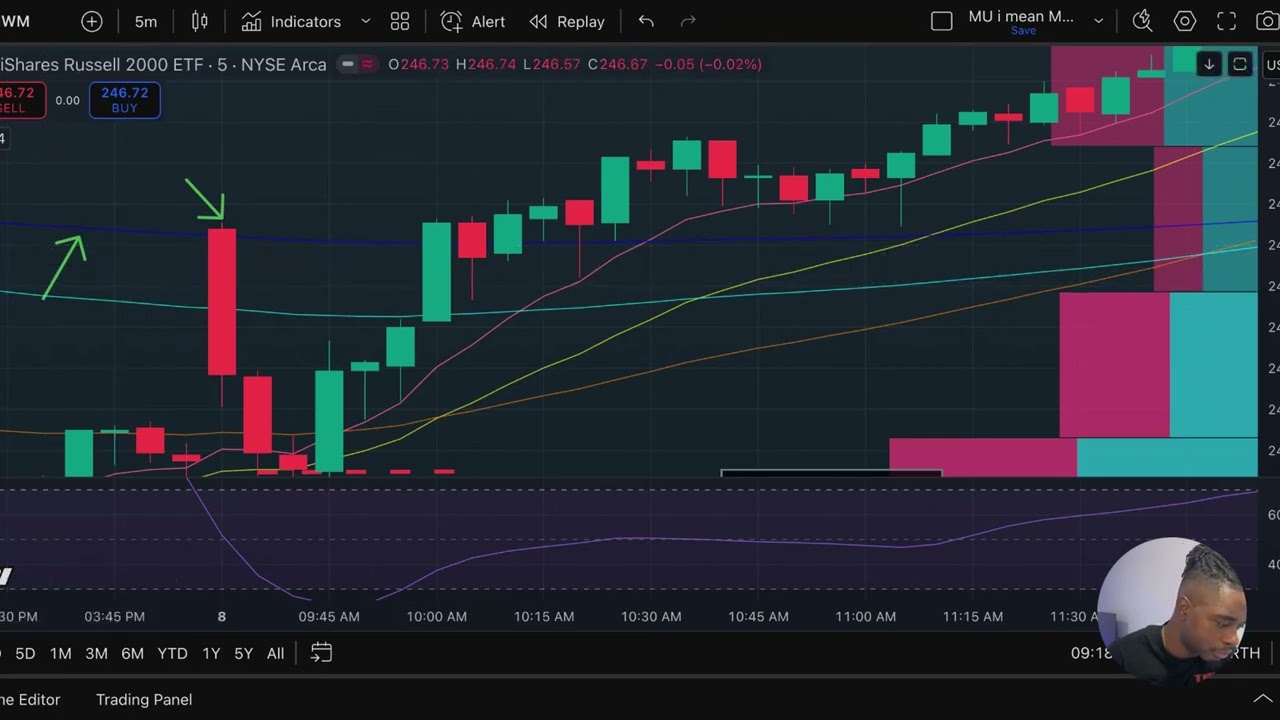Save the current chart layout
Viewport: 1280px width, 720px height.
point(1023,31)
